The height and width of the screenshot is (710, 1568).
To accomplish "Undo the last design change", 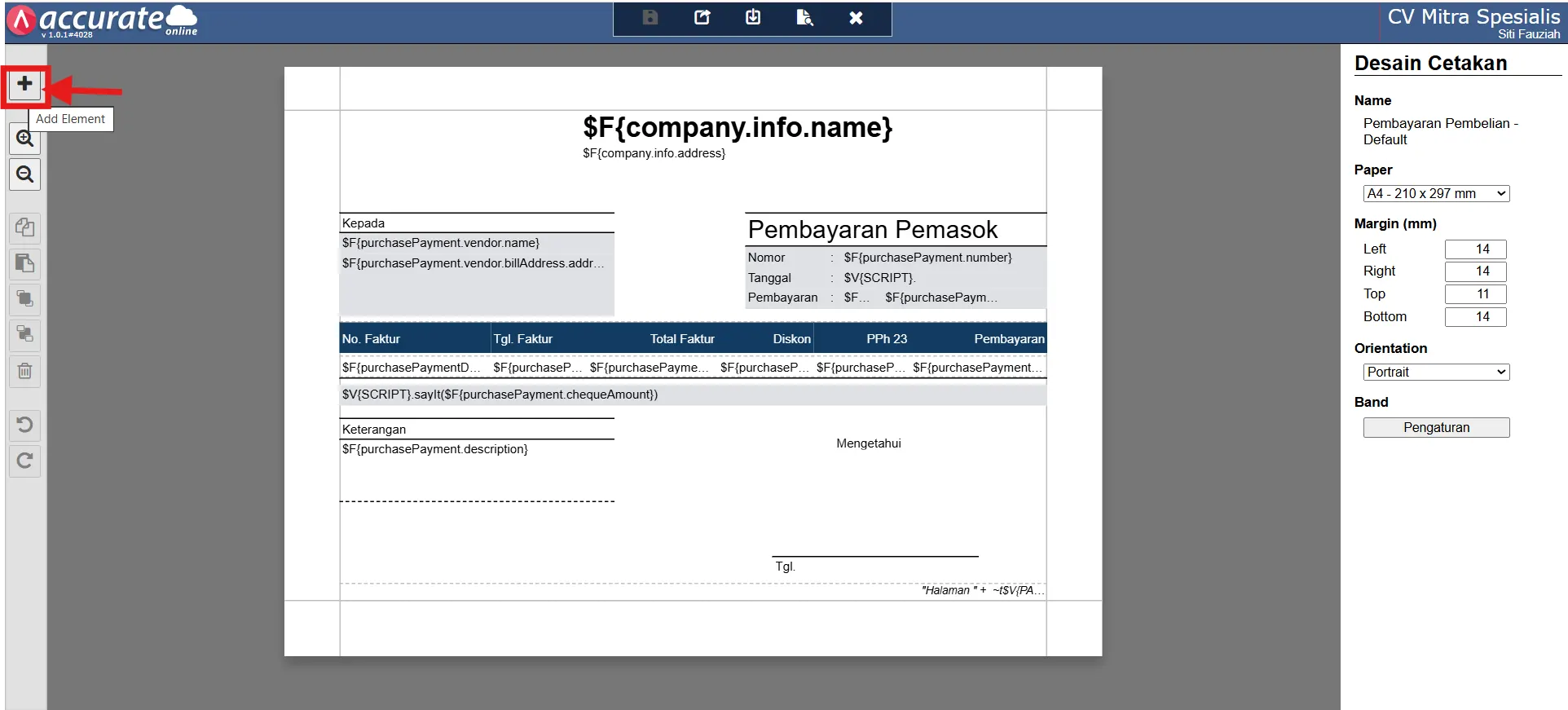I will click(x=25, y=425).
